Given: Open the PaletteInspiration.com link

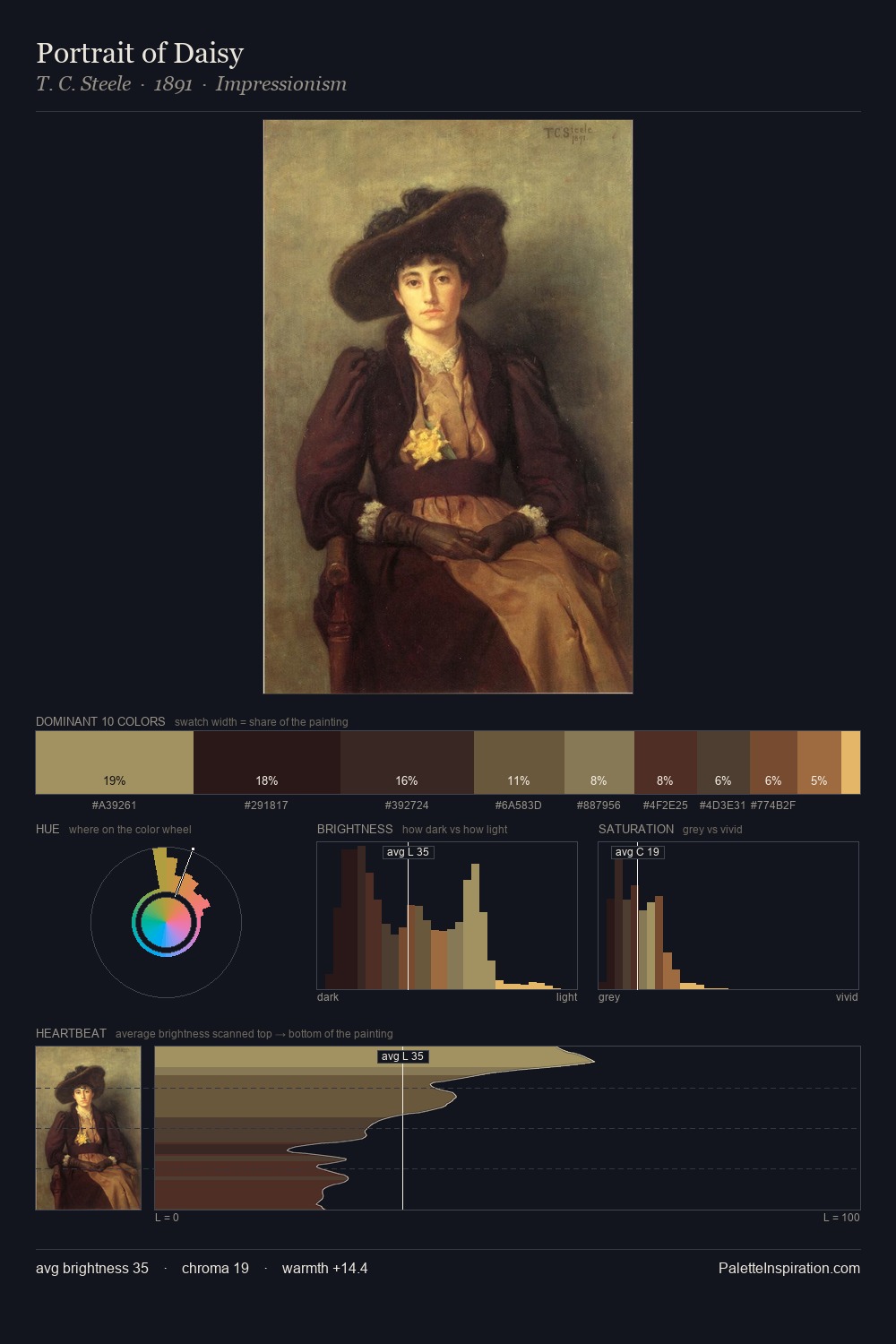Looking at the screenshot, I should 789,1268.
